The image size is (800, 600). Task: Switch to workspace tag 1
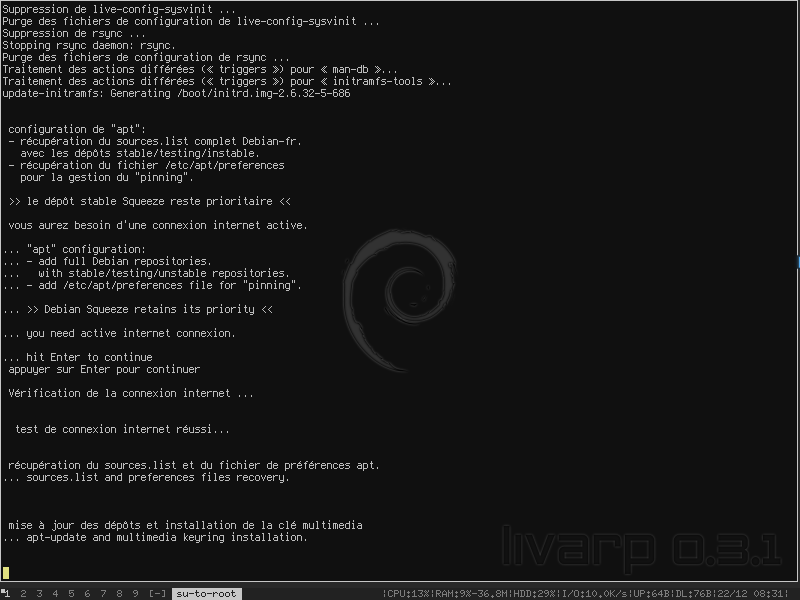(x=6, y=593)
